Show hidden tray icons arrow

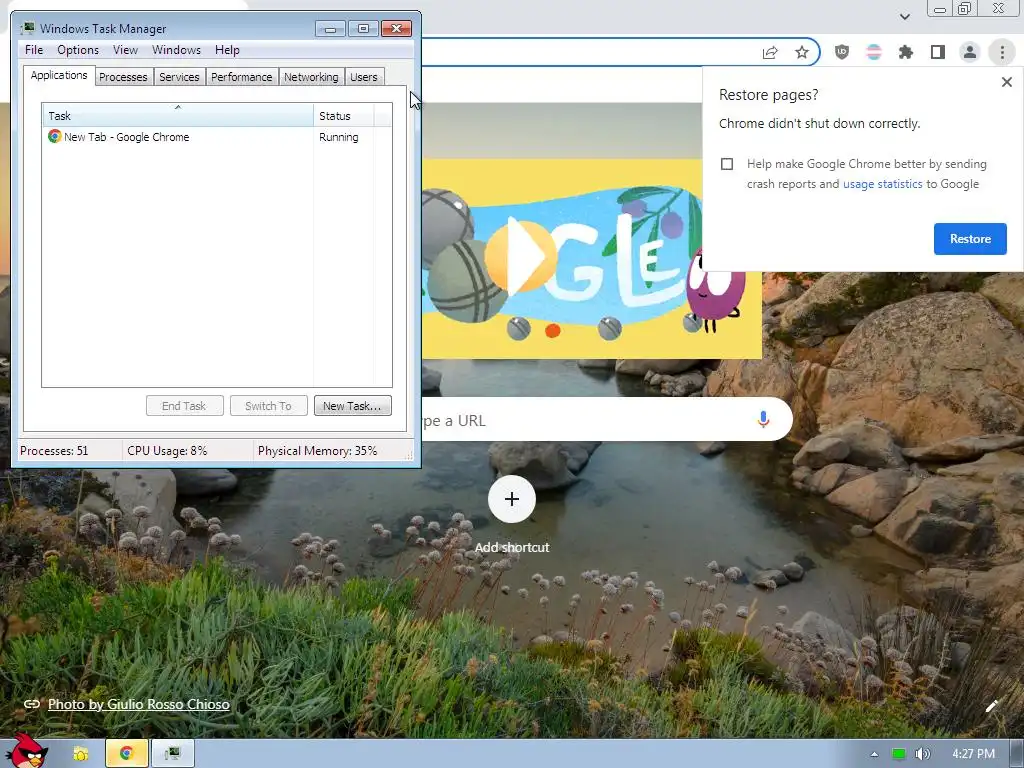pos(874,754)
